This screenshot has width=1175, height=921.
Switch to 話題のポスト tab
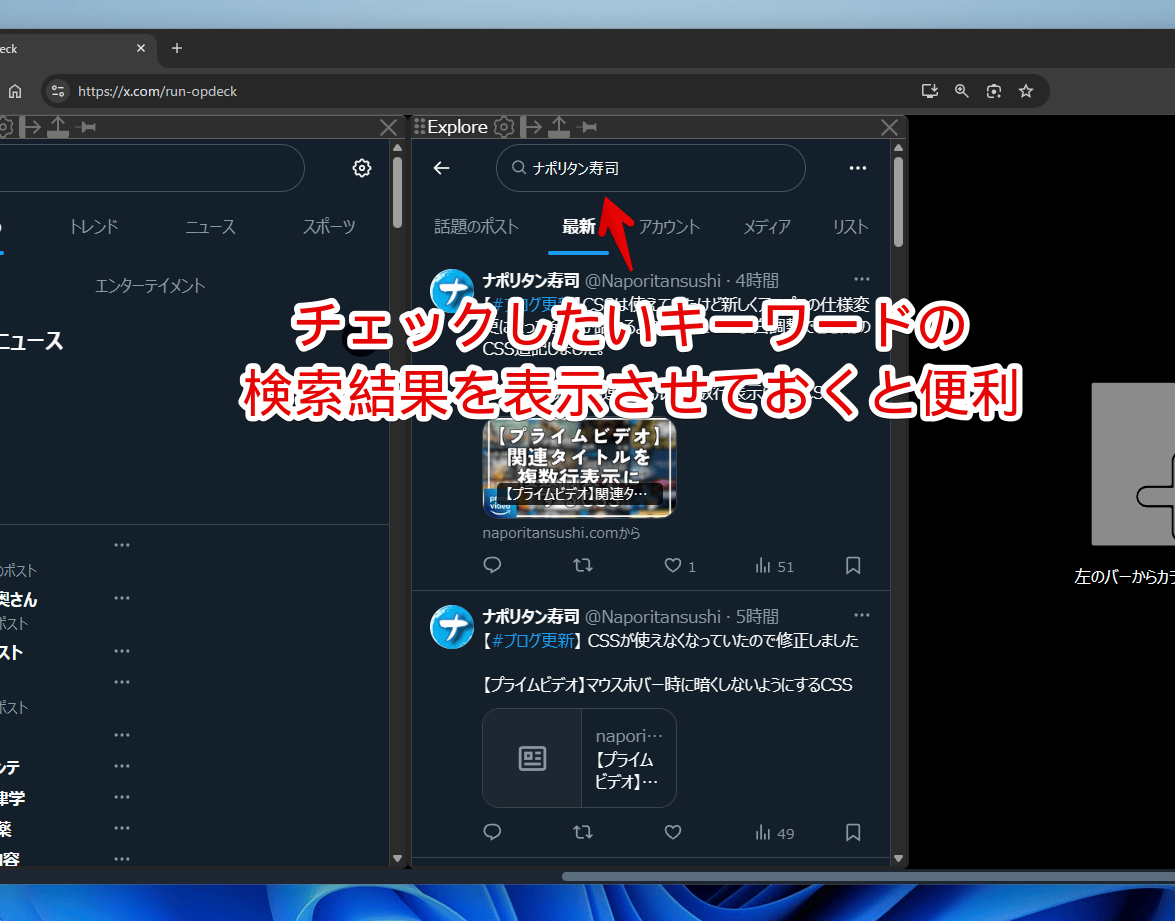tap(477, 226)
